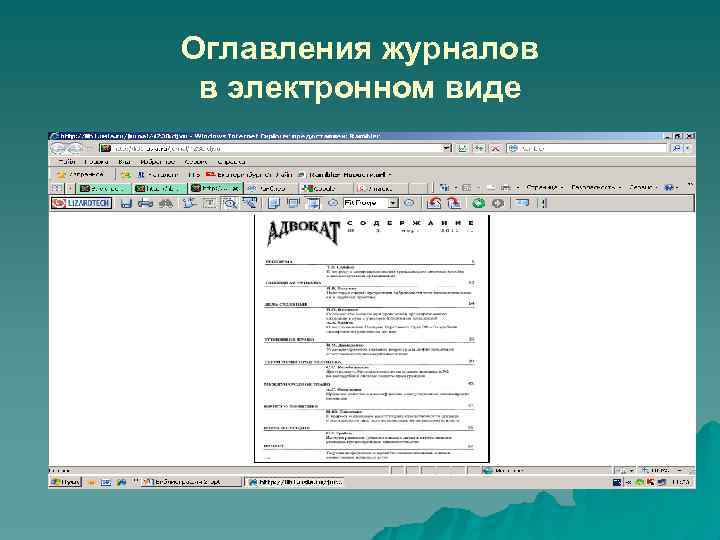Click the browser Back button
The image size is (720, 540).
[58, 148]
